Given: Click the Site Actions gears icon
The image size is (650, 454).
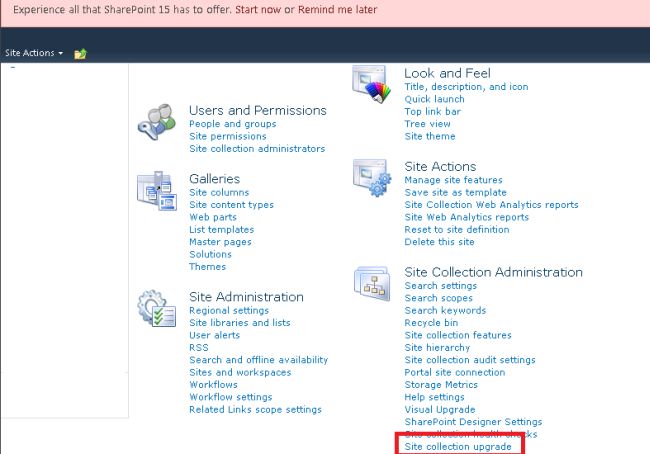Looking at the screenshot, I should [x=372, y=178].
